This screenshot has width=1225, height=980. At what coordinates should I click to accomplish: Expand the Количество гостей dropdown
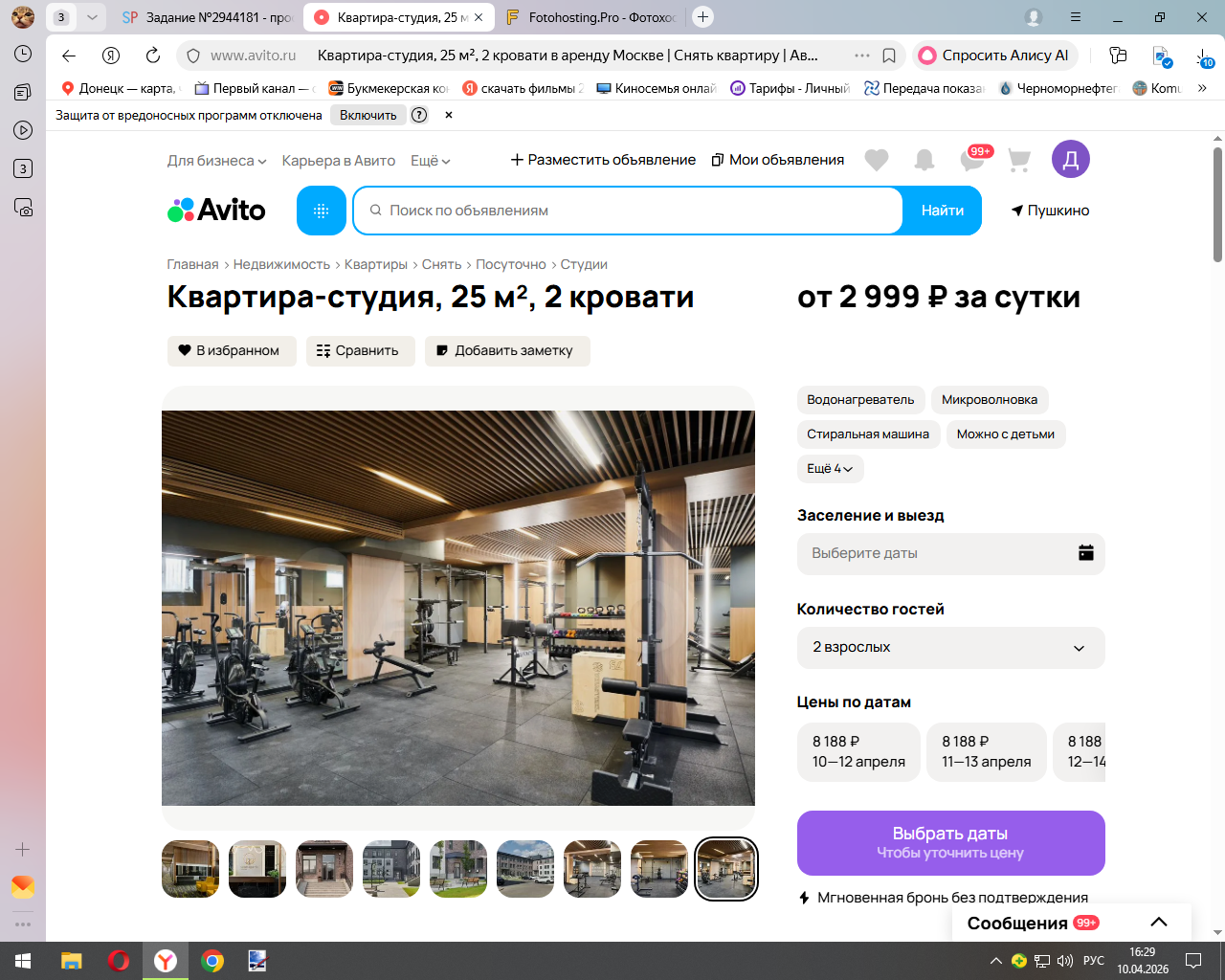pos(950,648)
